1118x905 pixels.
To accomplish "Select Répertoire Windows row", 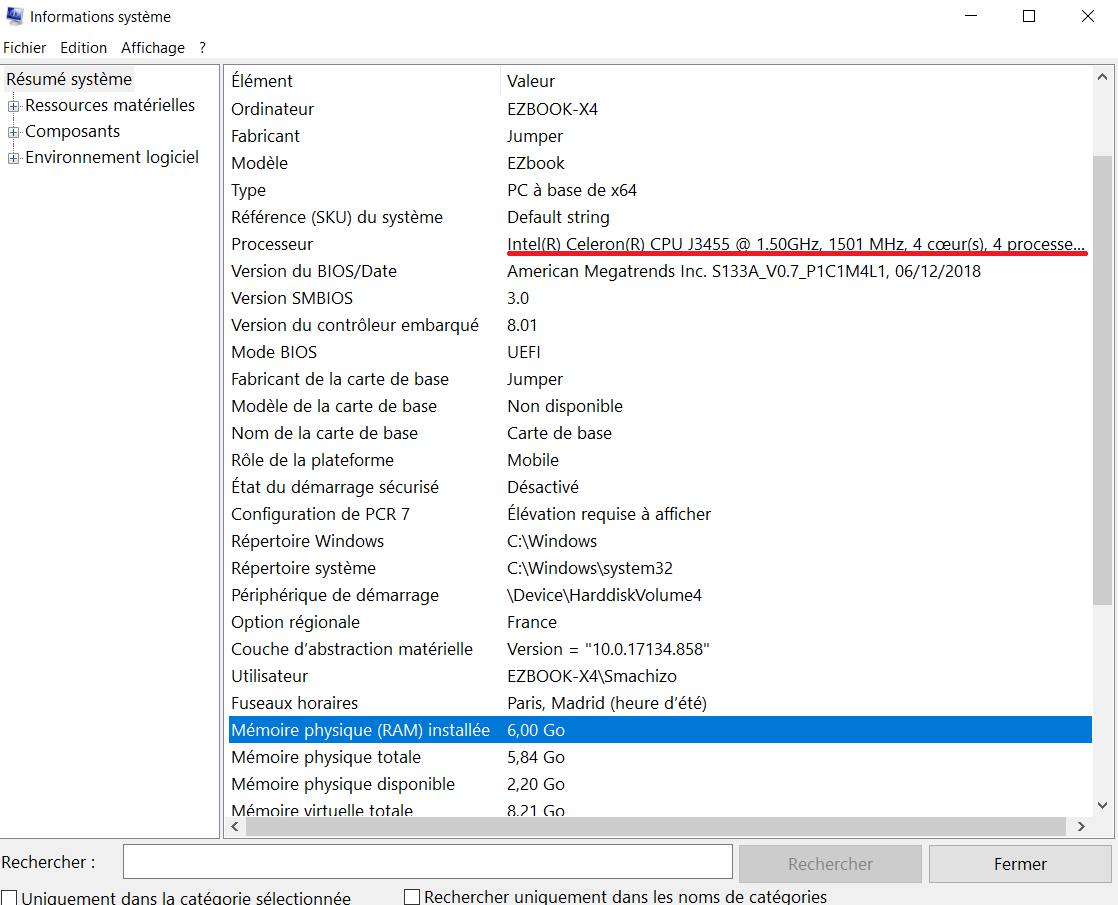I will (x=660, y=542).
